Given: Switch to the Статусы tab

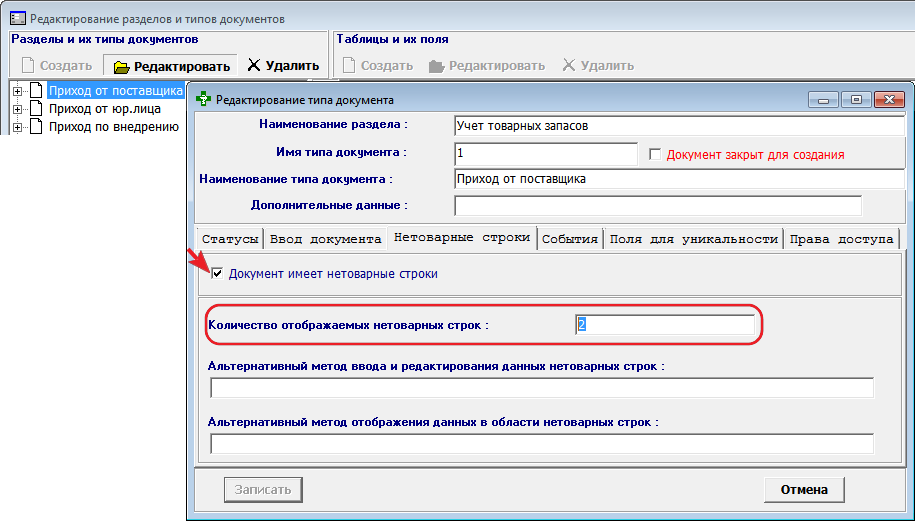Looking at the screenshot, I should (230, 239).
